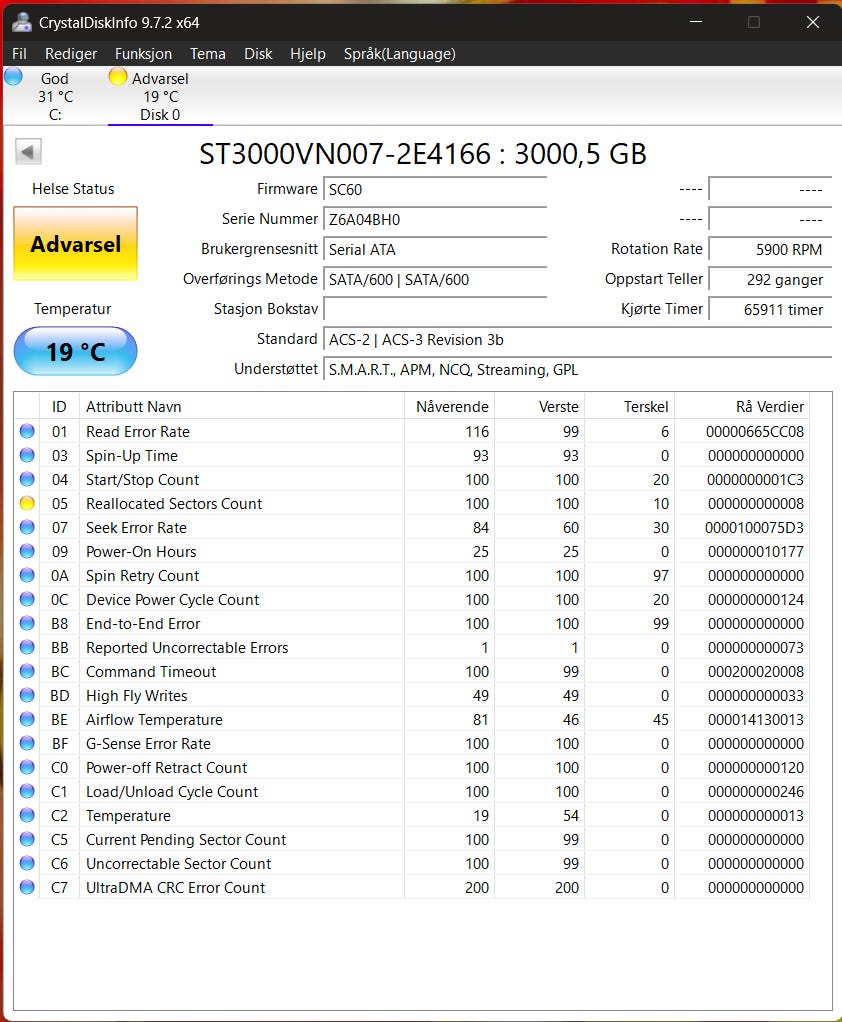Click the blue status orb for Read Error Rate
This screenshot has width=842, height=1022.
(27, 432)
